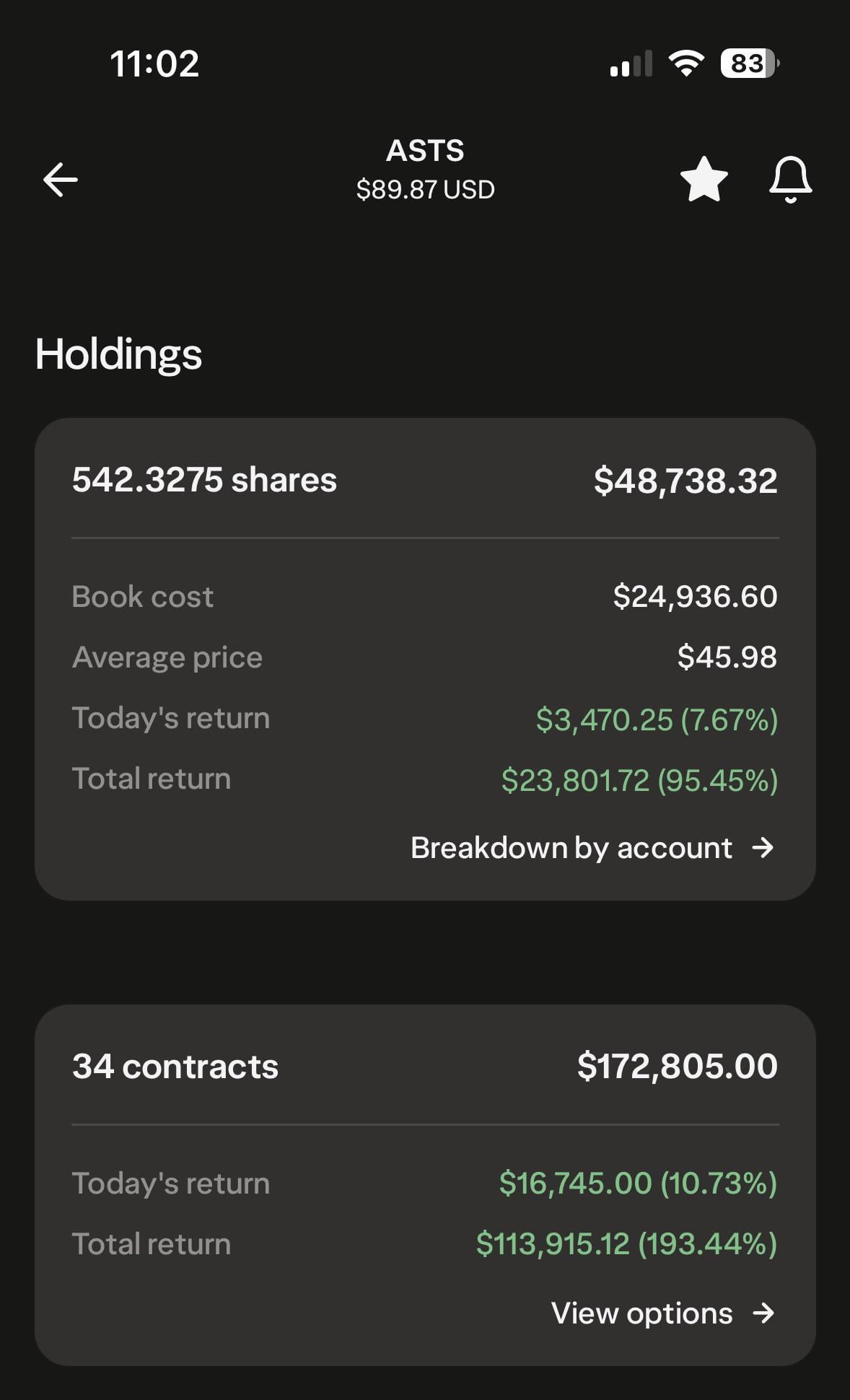Tap the $89.87 USD price label
850x1400 pixels.
click(x=425, y=190)
